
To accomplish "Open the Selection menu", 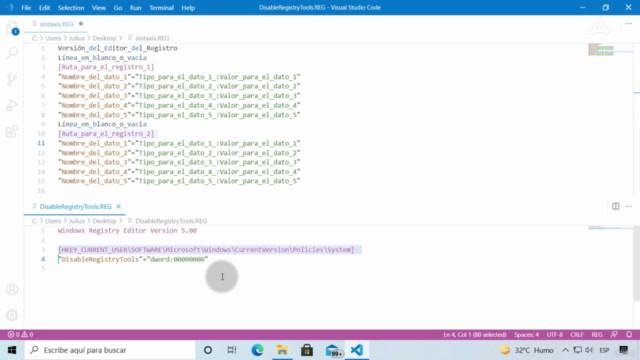I will click(x=71, y=8).
